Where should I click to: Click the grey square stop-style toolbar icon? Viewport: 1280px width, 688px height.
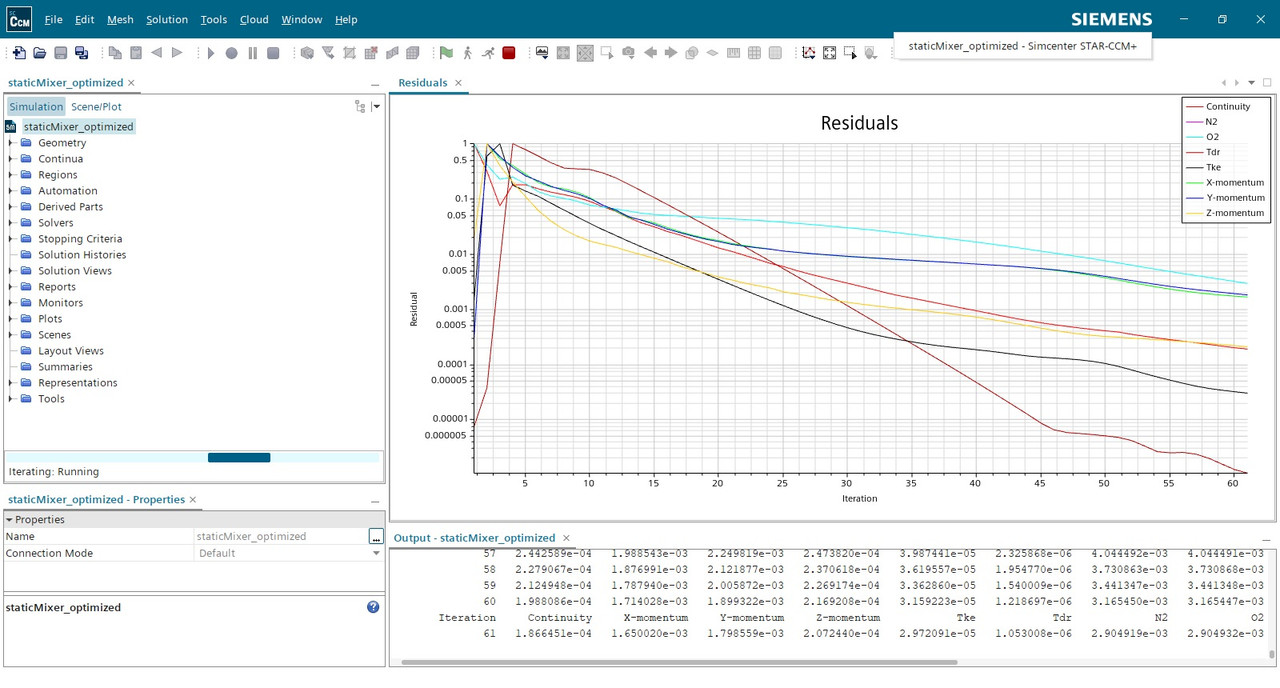point(273,53)
